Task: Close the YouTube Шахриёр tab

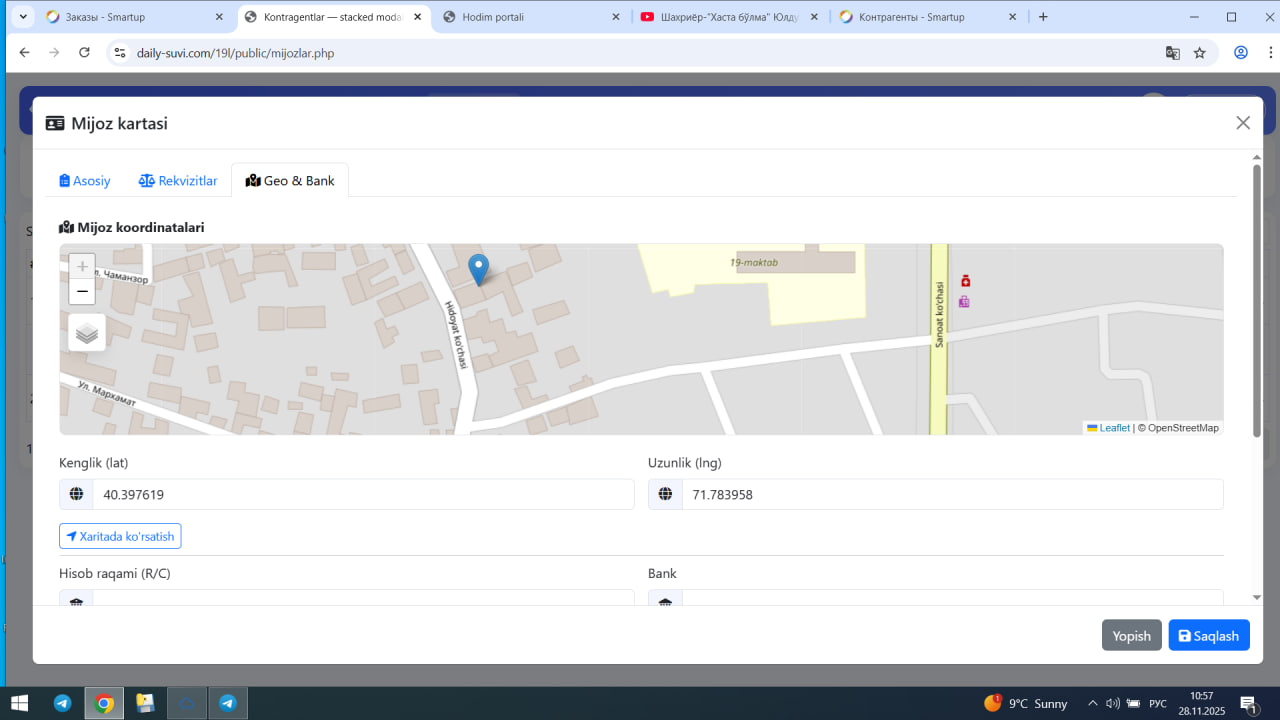Action: [x=814, y=17]
